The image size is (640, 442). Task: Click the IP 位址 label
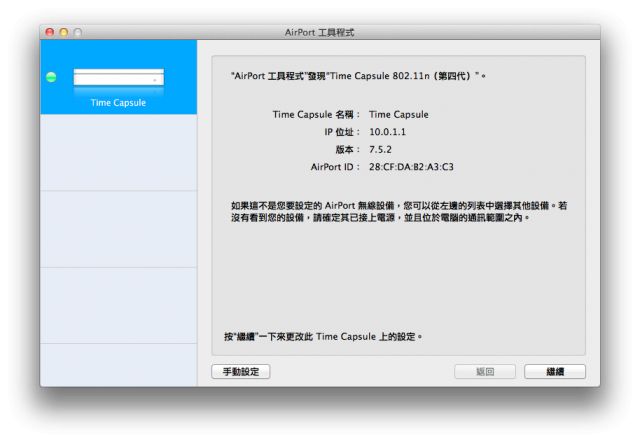(x=342, y=132)
